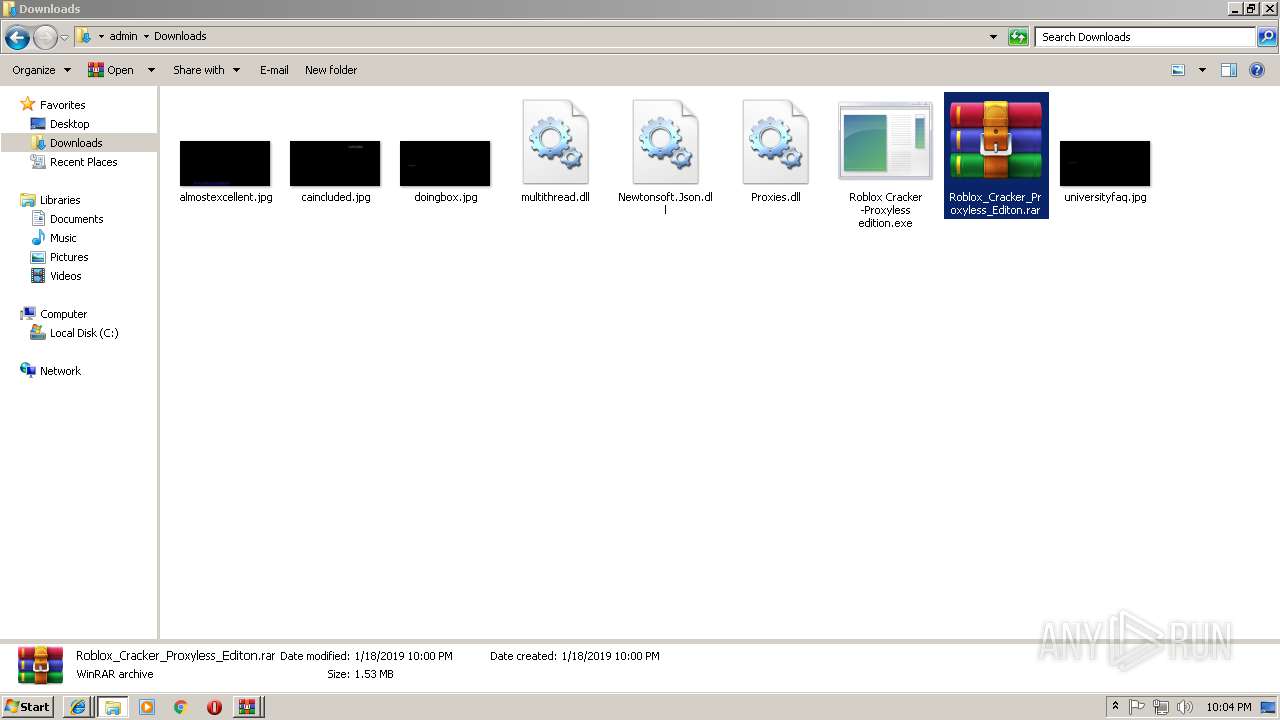Viewport: 1280px width, 720px height.
Task: Go back using the Back arrow button
Action: (x=17, y=38)
